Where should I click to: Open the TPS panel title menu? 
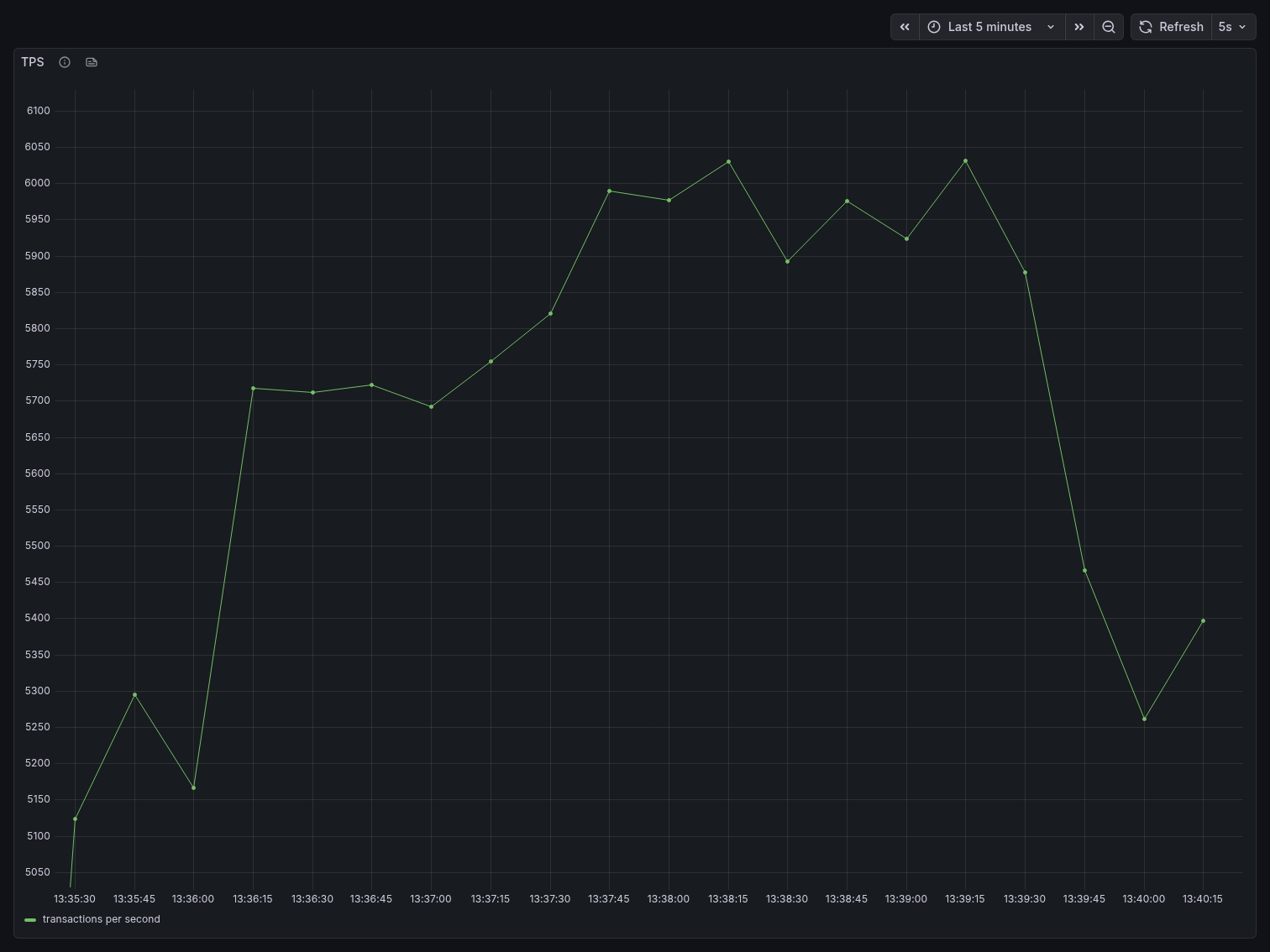point(33,62)
